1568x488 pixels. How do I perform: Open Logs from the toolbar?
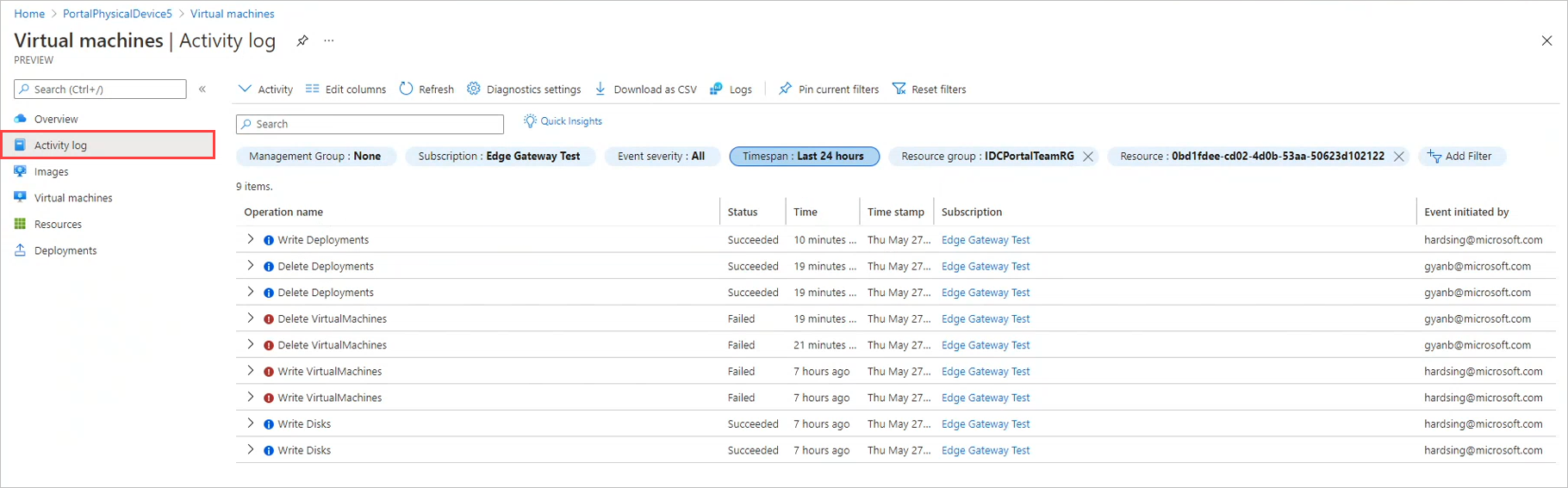731,89
